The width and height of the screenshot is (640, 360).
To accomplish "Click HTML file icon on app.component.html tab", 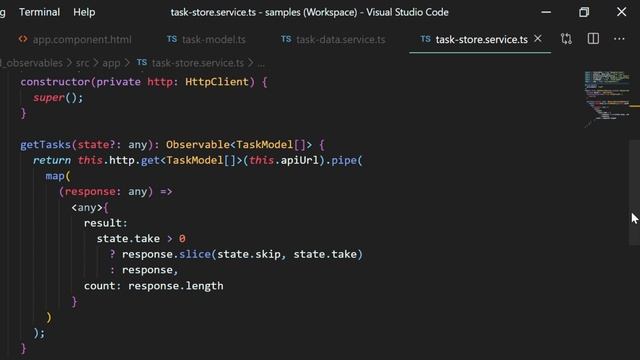I will [23, 39].
